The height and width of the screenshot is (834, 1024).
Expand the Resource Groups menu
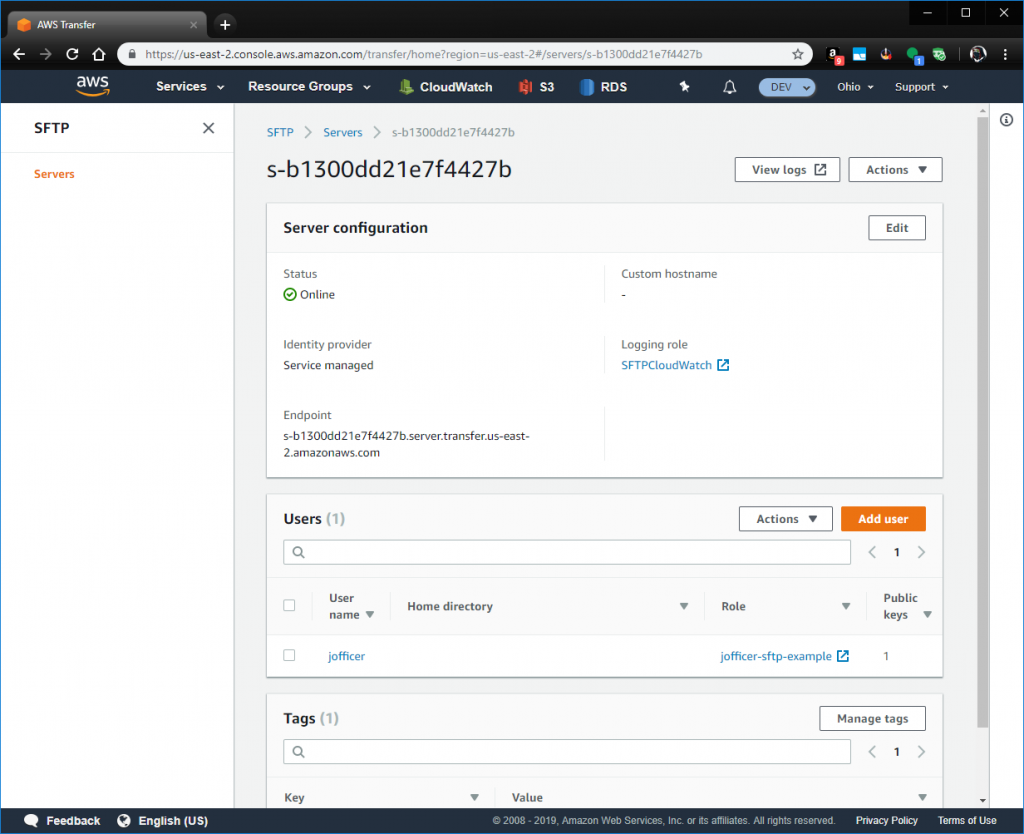pyautogui.click(x=309, y=86)
